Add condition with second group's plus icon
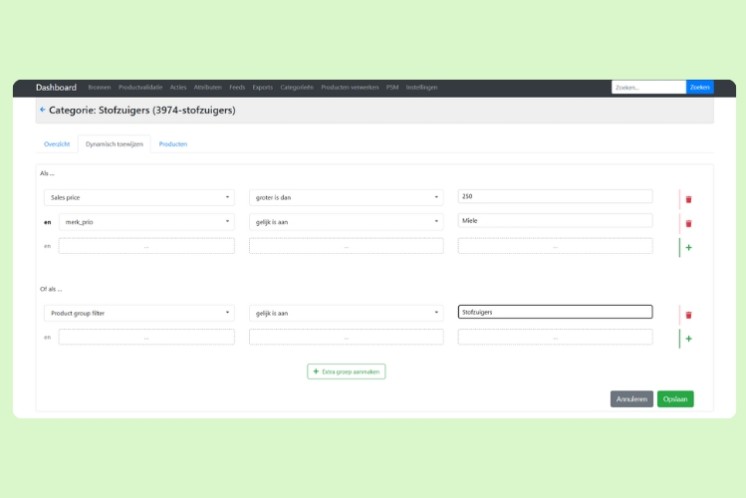 tap(688, 338)
